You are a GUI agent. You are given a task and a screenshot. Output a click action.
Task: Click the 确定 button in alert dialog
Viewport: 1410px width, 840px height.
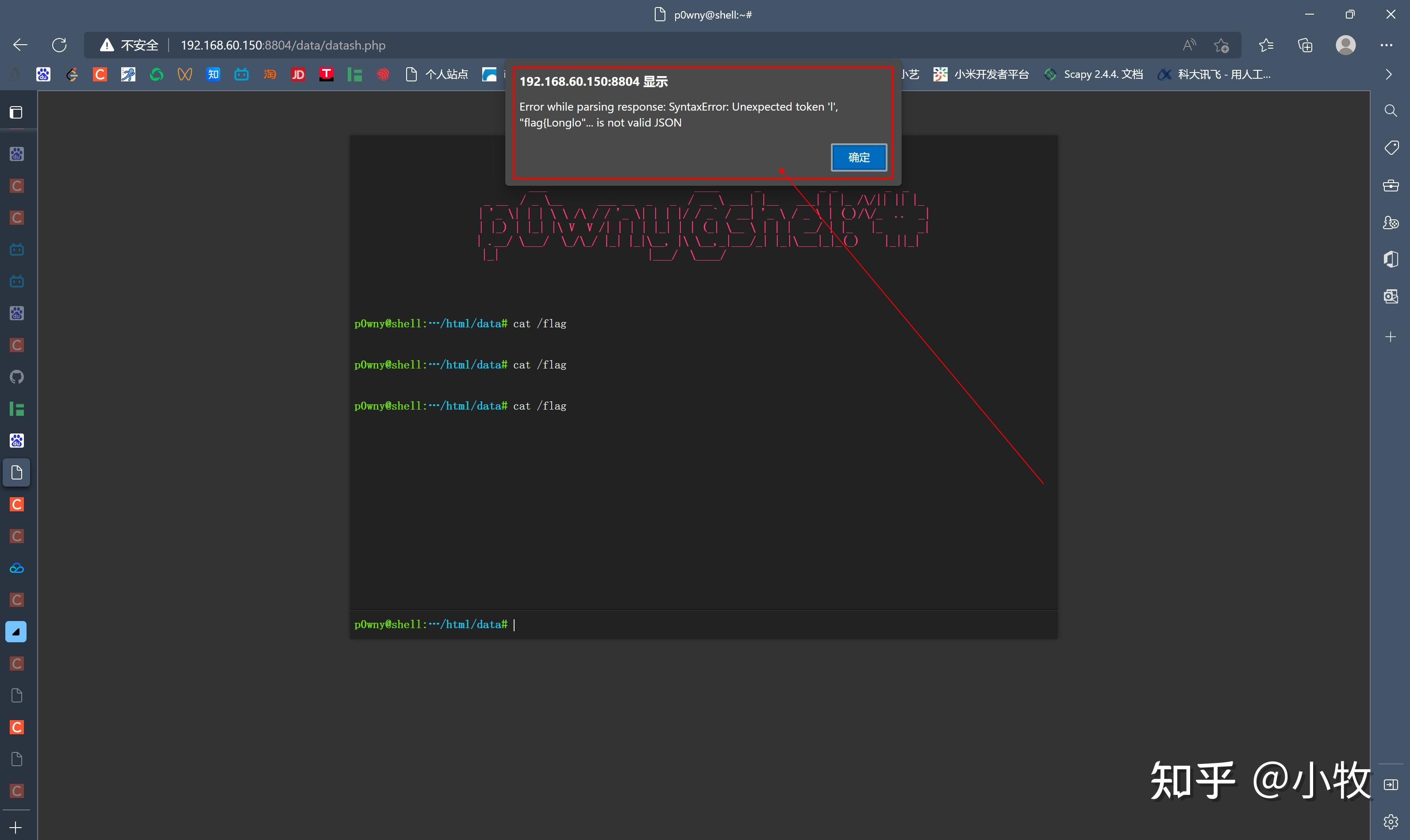tap(858, 157)
